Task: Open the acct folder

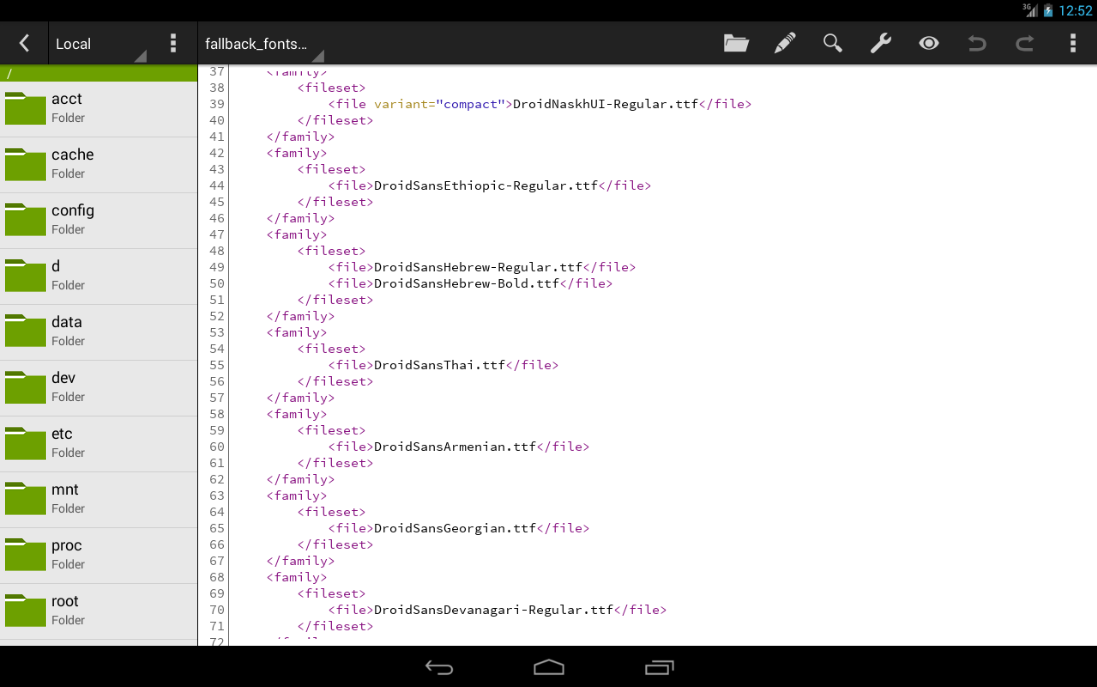Action: click(x=98, y=108)
